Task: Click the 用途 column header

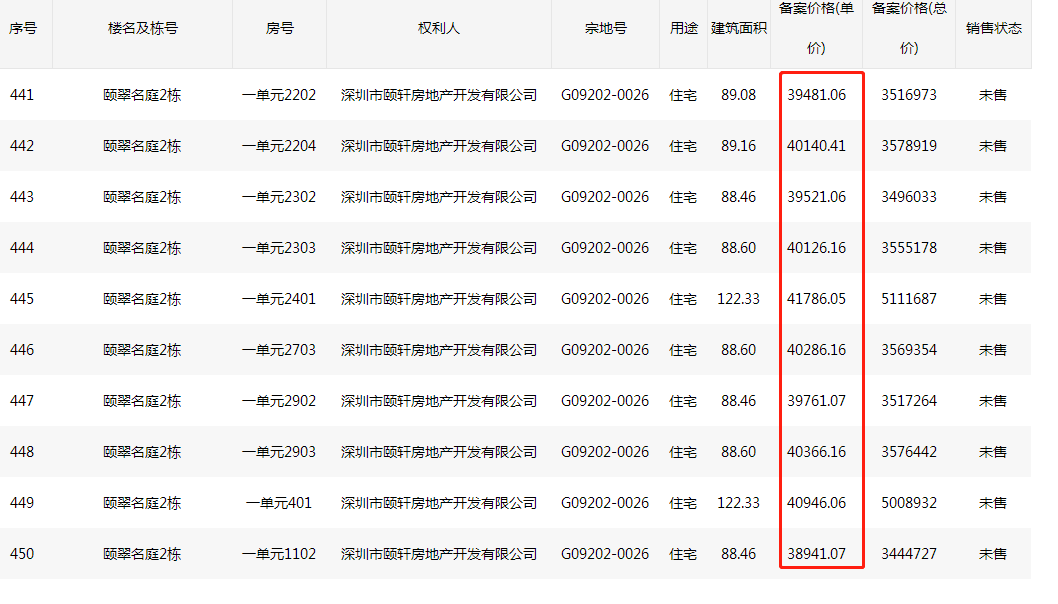Action: coord(684,28)
